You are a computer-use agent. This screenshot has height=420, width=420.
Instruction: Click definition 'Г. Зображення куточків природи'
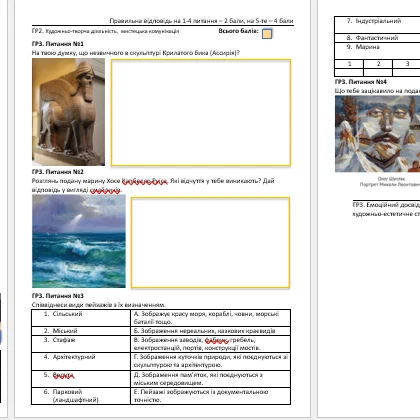210,361
